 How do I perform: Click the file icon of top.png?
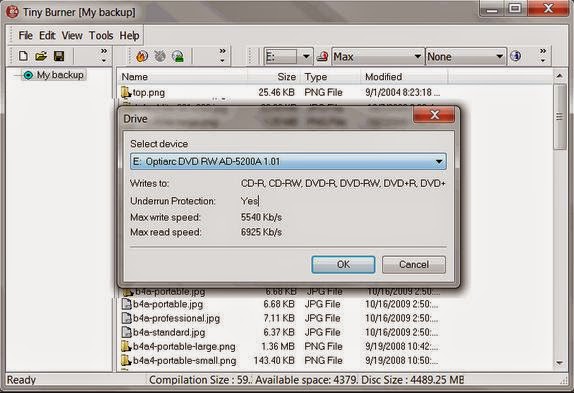coord(126,92)
